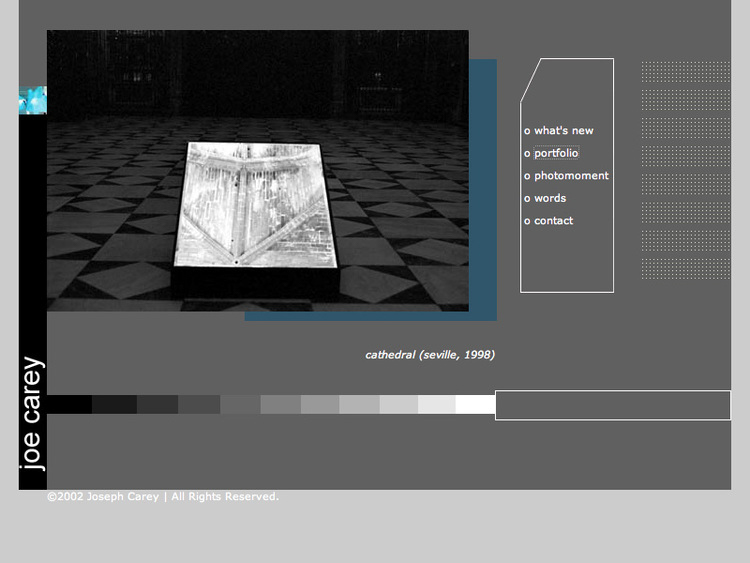Select the portfolio menu item

(556, 154)
